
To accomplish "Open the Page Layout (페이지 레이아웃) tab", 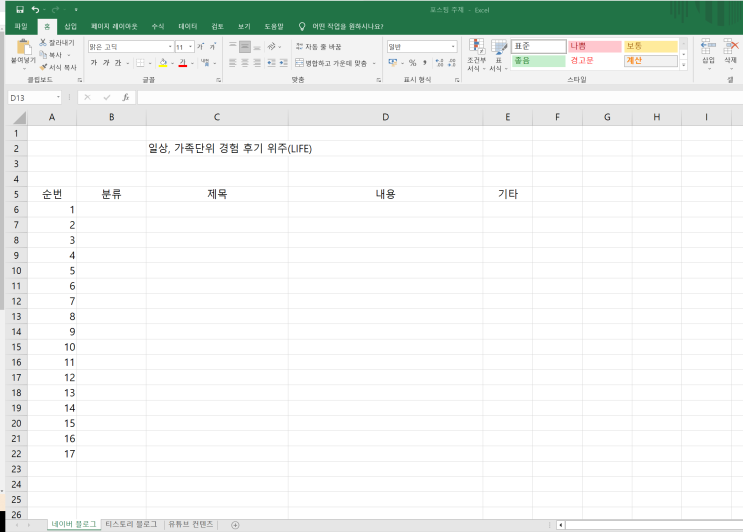I will 114,26.
